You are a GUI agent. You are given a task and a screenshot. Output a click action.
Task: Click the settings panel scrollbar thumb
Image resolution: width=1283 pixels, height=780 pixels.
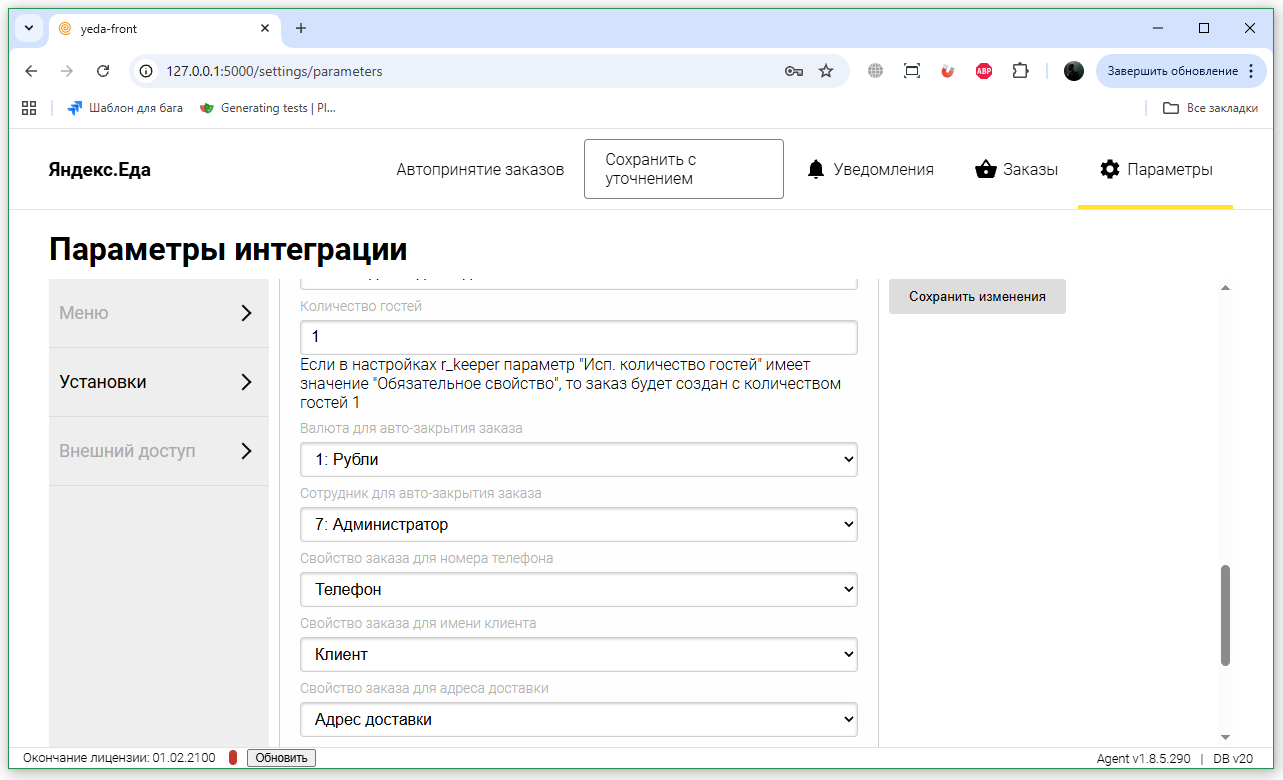(x=1225, y=615)
